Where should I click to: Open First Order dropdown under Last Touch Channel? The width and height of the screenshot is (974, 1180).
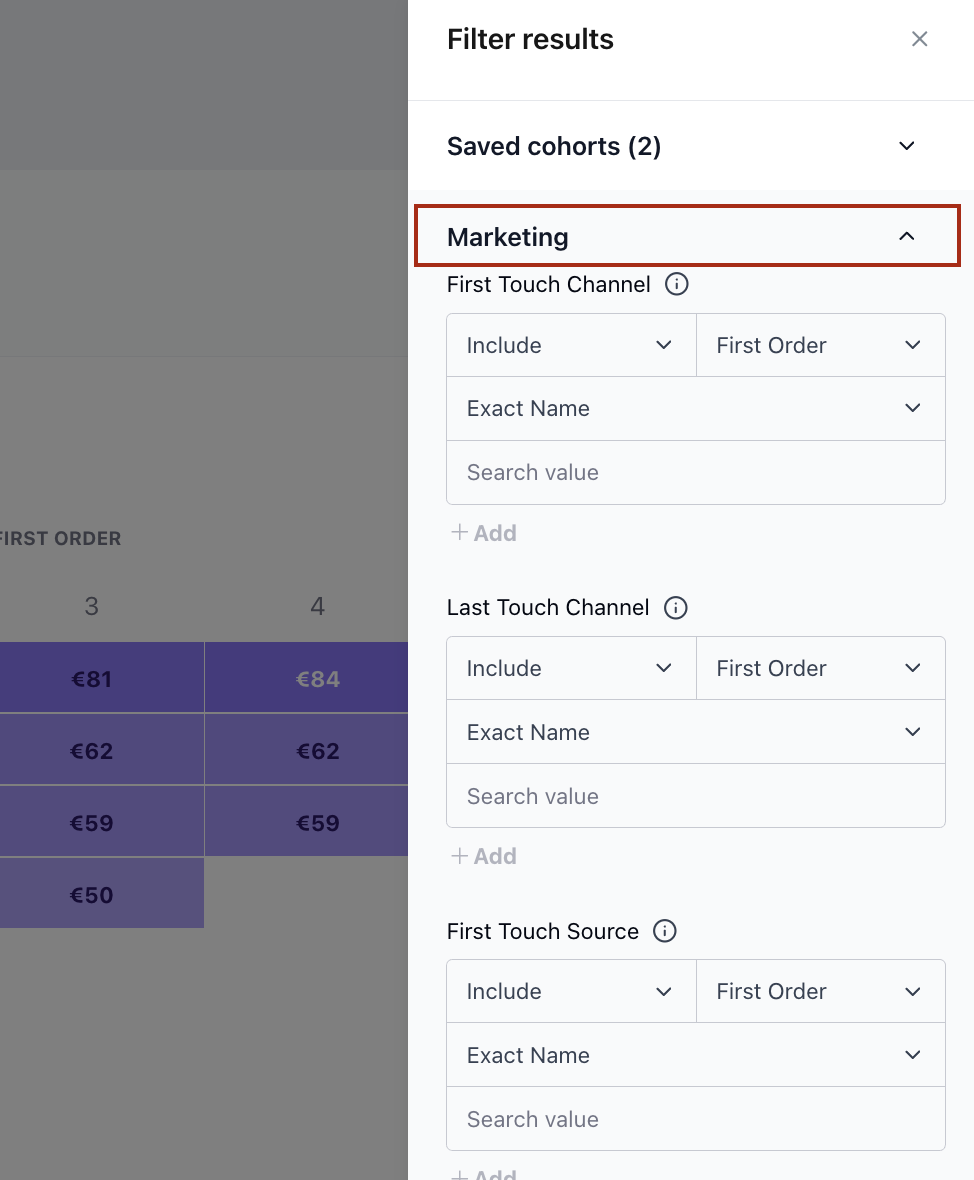(820, 669)
